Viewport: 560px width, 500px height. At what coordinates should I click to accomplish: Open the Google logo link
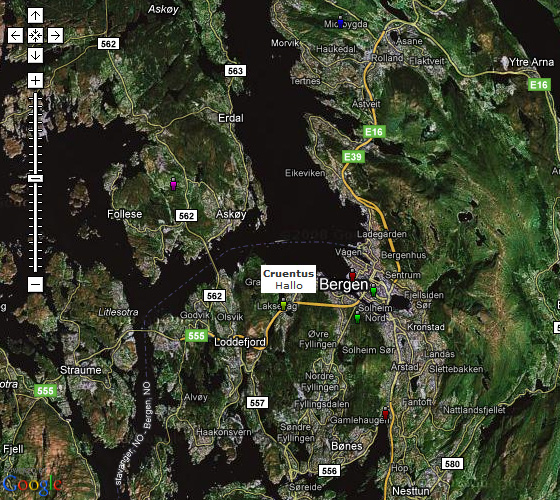click(32, 485)
